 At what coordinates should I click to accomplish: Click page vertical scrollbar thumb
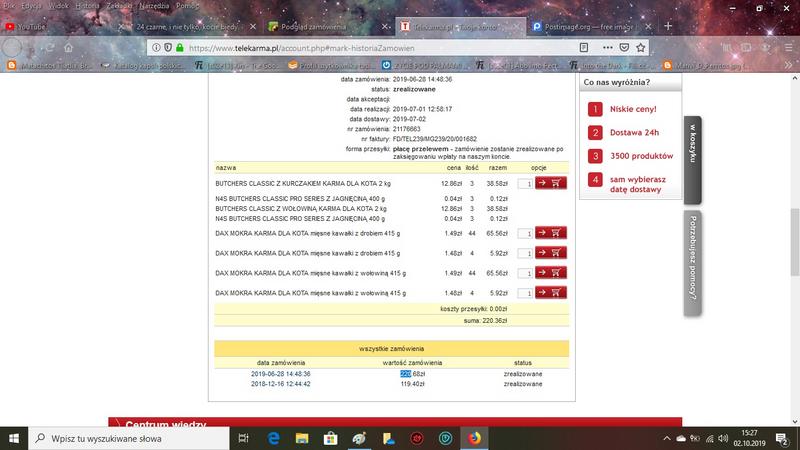794,242
